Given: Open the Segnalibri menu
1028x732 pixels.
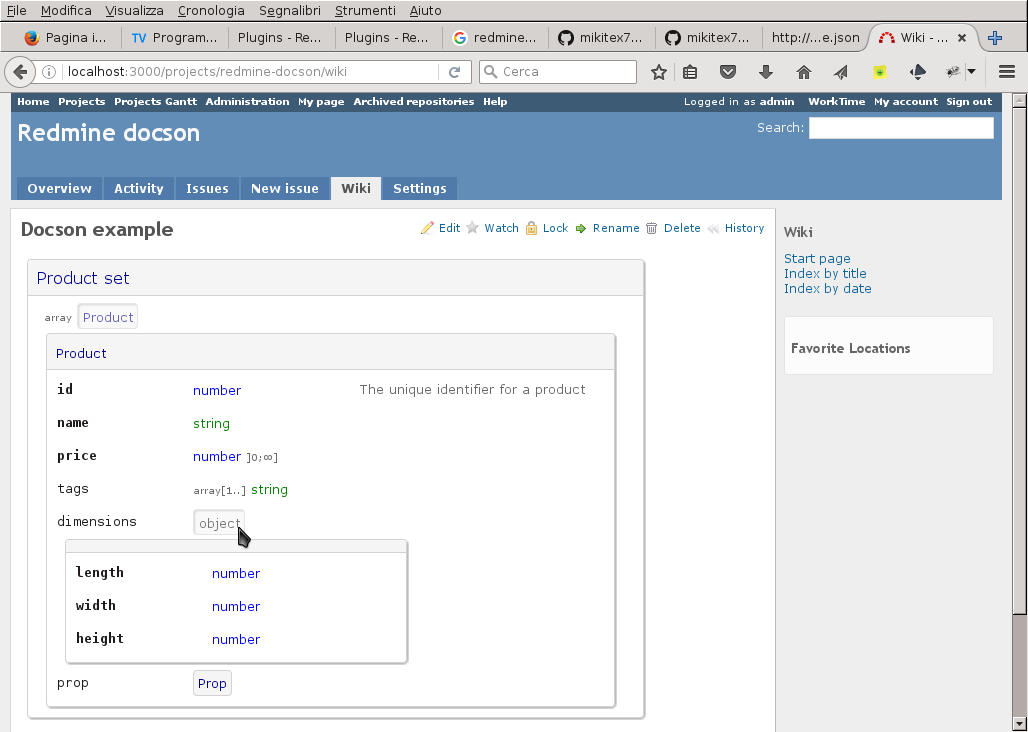Looking at the screenshot, I should tap(290, 10).
